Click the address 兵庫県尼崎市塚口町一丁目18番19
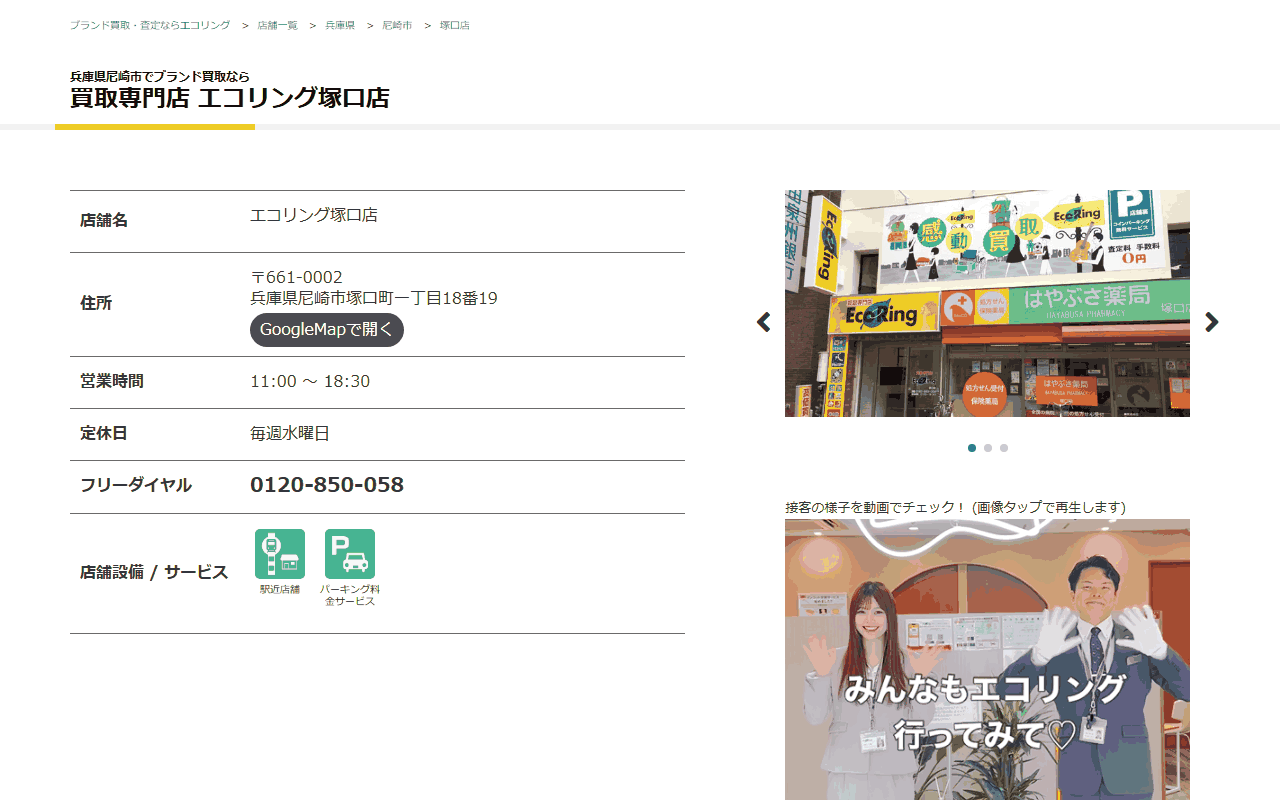The width and height of the screenshot is (1280, 800). [x=374, y=298]
